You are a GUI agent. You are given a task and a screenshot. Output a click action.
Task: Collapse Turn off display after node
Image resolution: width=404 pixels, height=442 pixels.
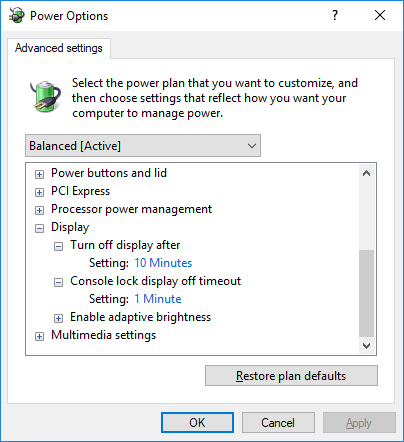point(58,246)
